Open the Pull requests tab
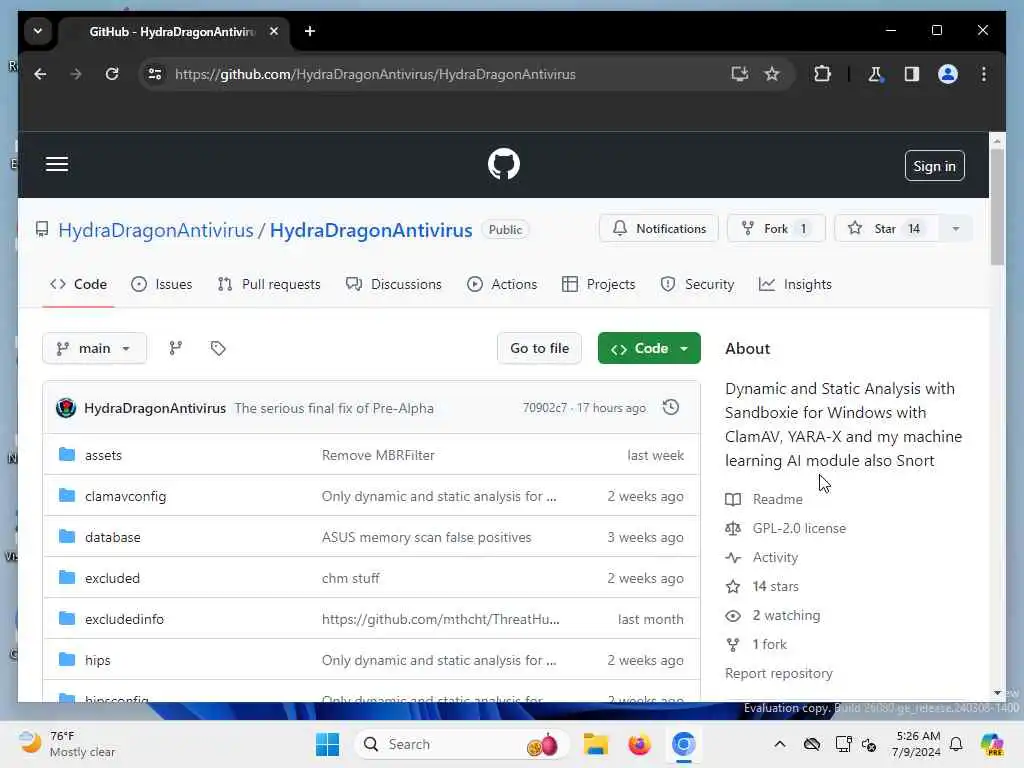 (x=269, y=284)
